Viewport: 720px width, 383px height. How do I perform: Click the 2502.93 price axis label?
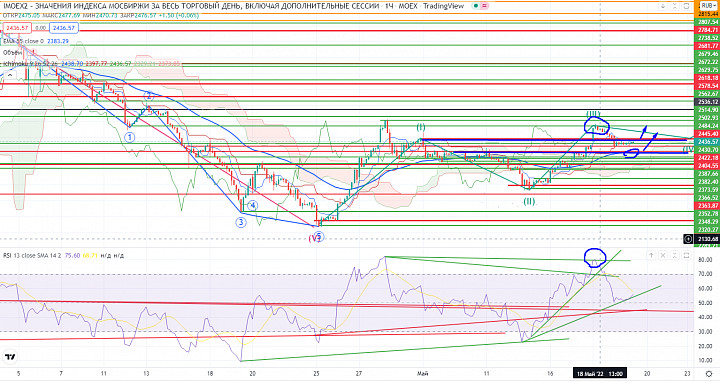click(x=708, y=118)
